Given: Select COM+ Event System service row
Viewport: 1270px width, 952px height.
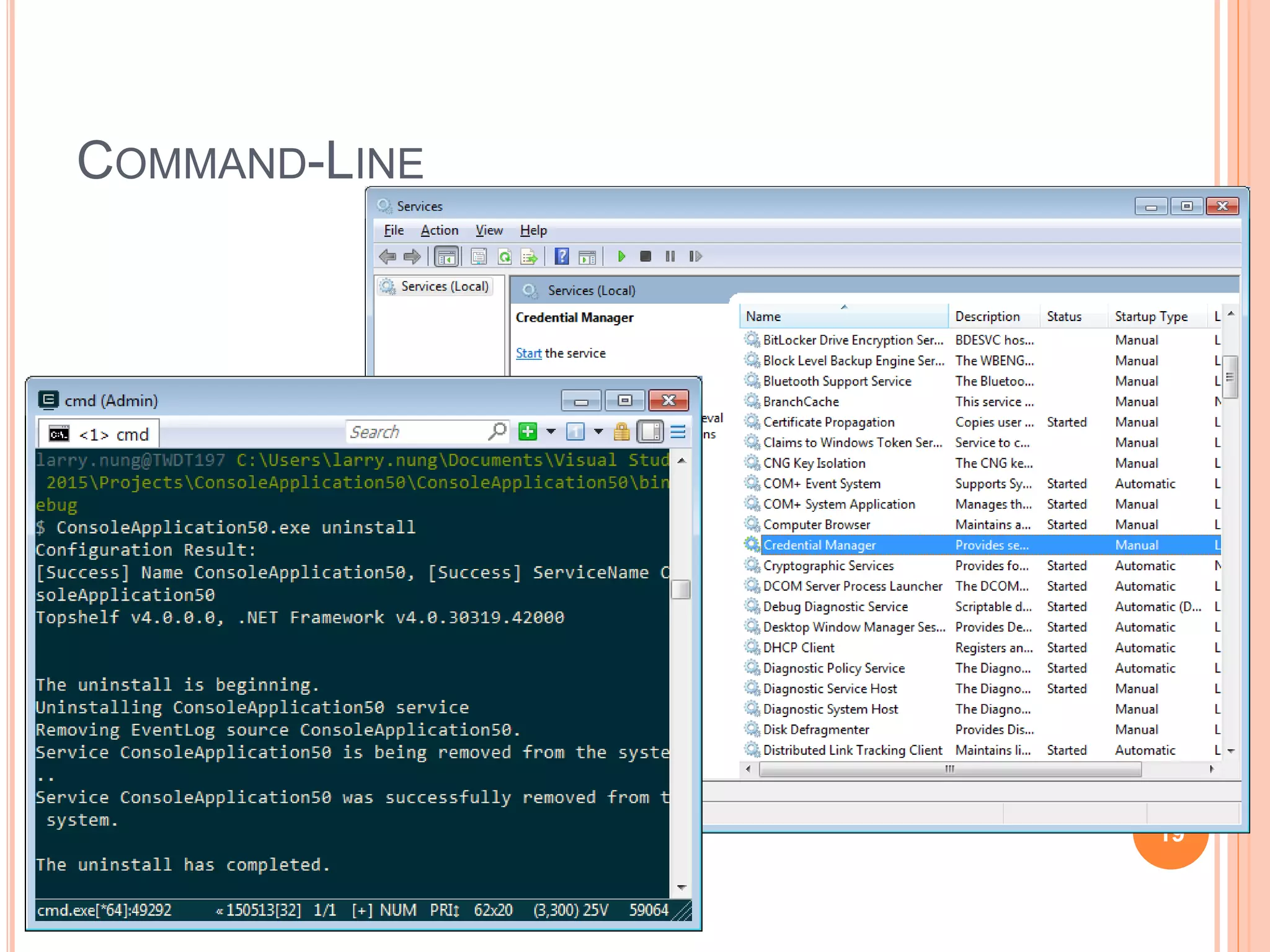Looking at the screenshot, I should [x=982, y=483].
